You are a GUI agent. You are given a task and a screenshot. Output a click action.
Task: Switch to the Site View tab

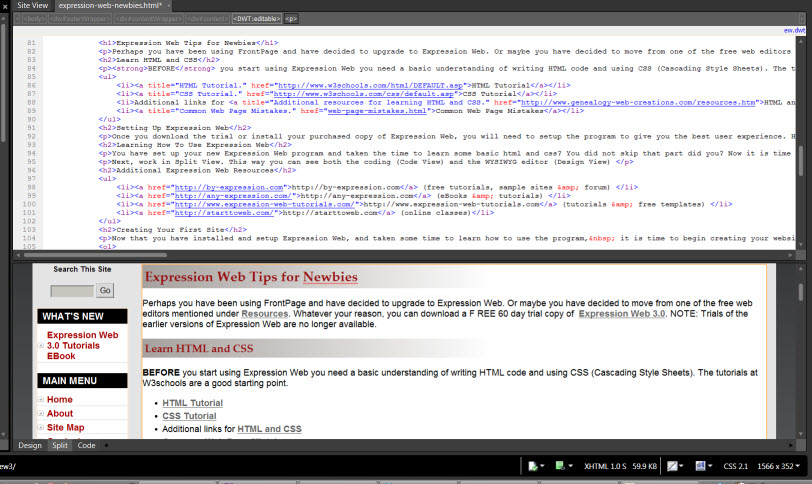coord(32,5)
